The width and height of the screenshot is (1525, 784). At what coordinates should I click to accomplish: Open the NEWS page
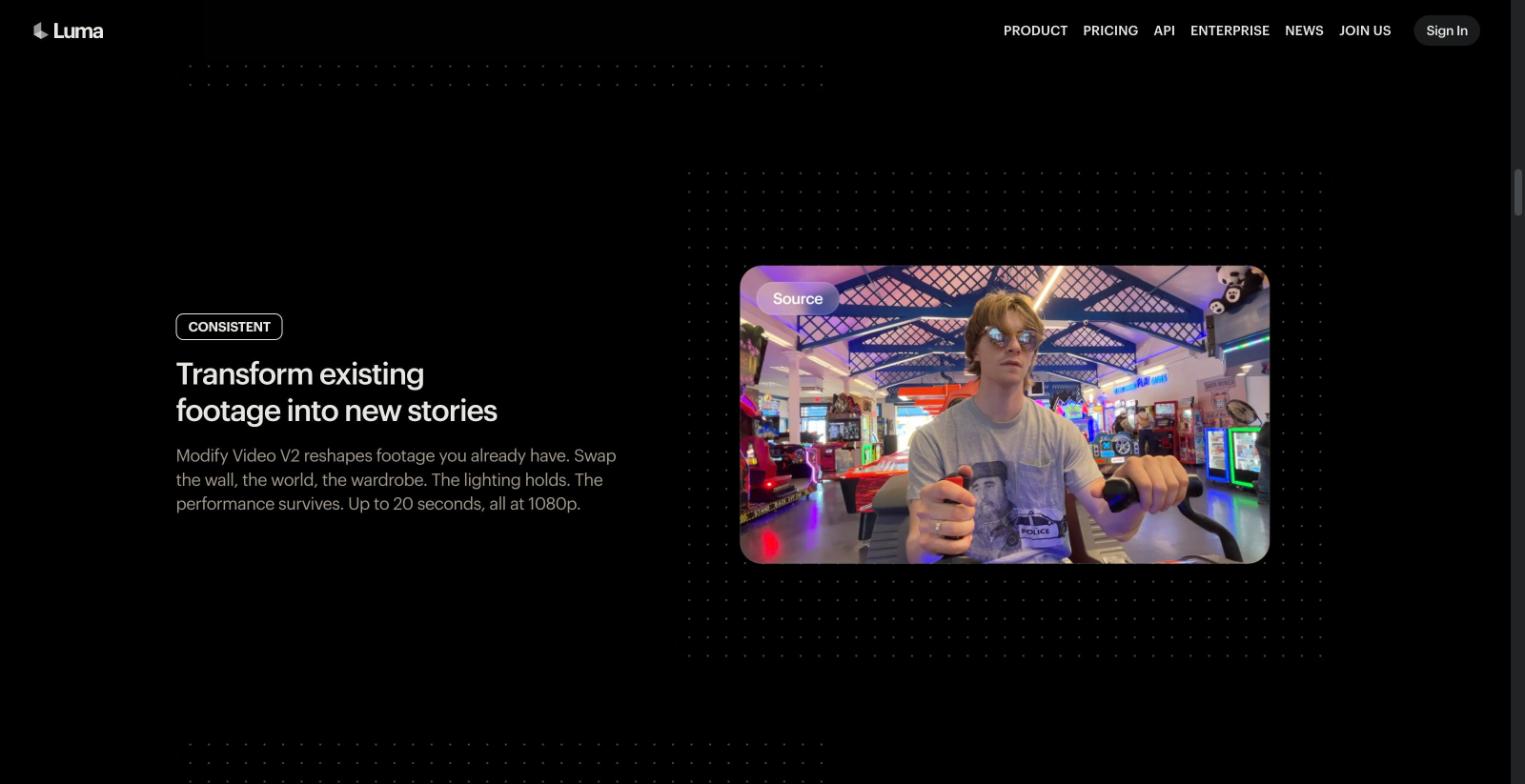(x=1304, y=31)
